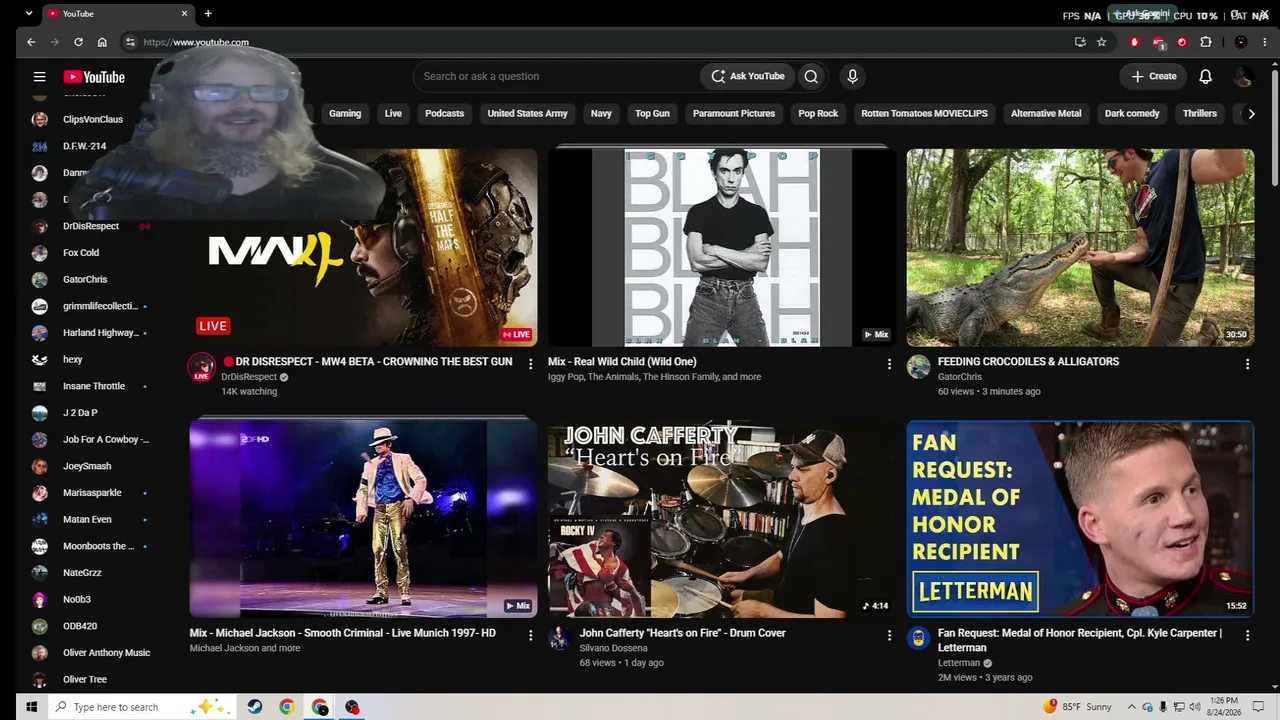
Task: Select the Gaming topic chip
Action: [345, 114]
